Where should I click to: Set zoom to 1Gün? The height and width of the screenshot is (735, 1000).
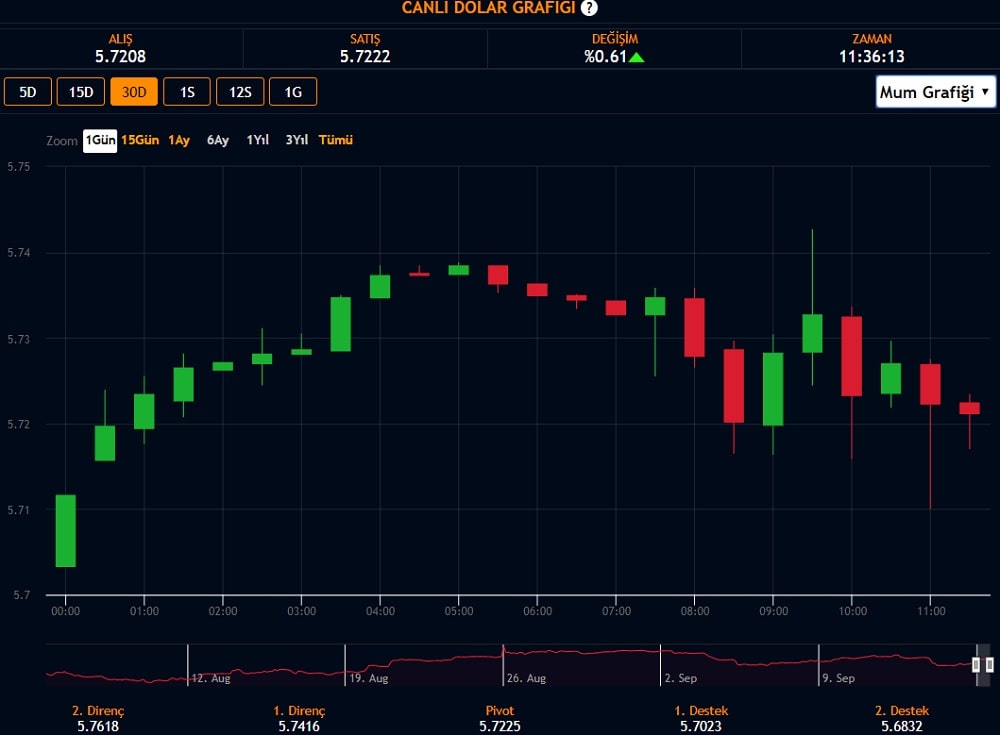tap(100, 140)
